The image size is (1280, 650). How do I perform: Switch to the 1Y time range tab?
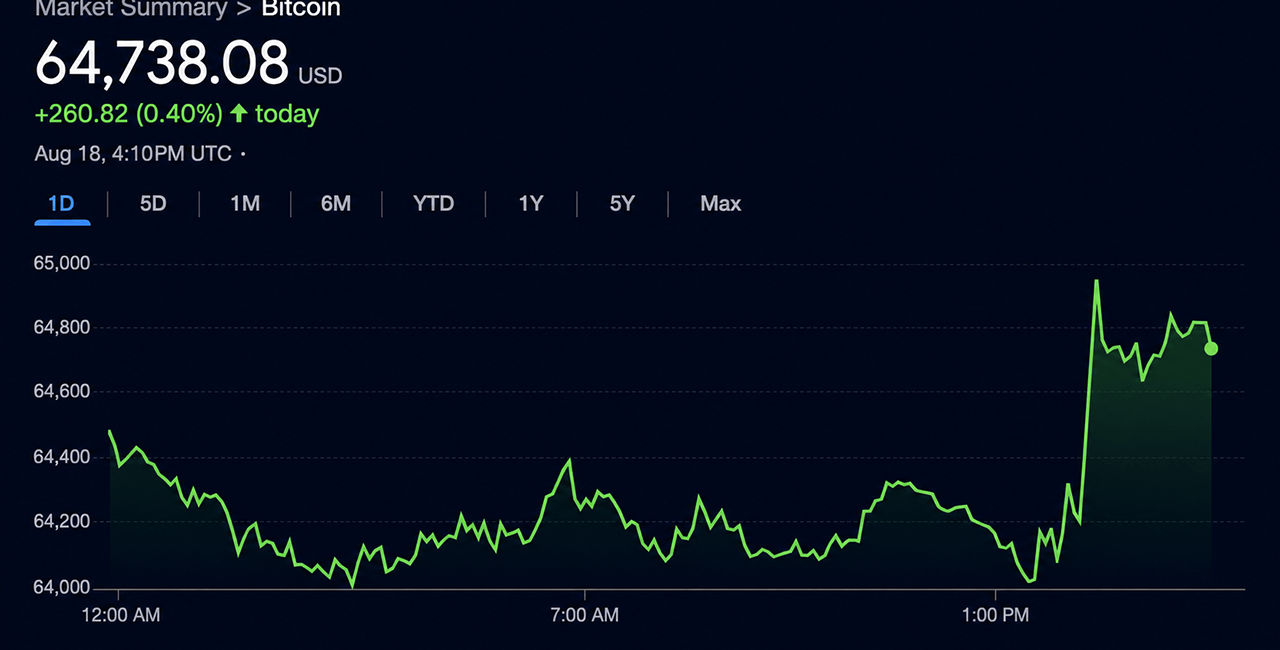531,204
